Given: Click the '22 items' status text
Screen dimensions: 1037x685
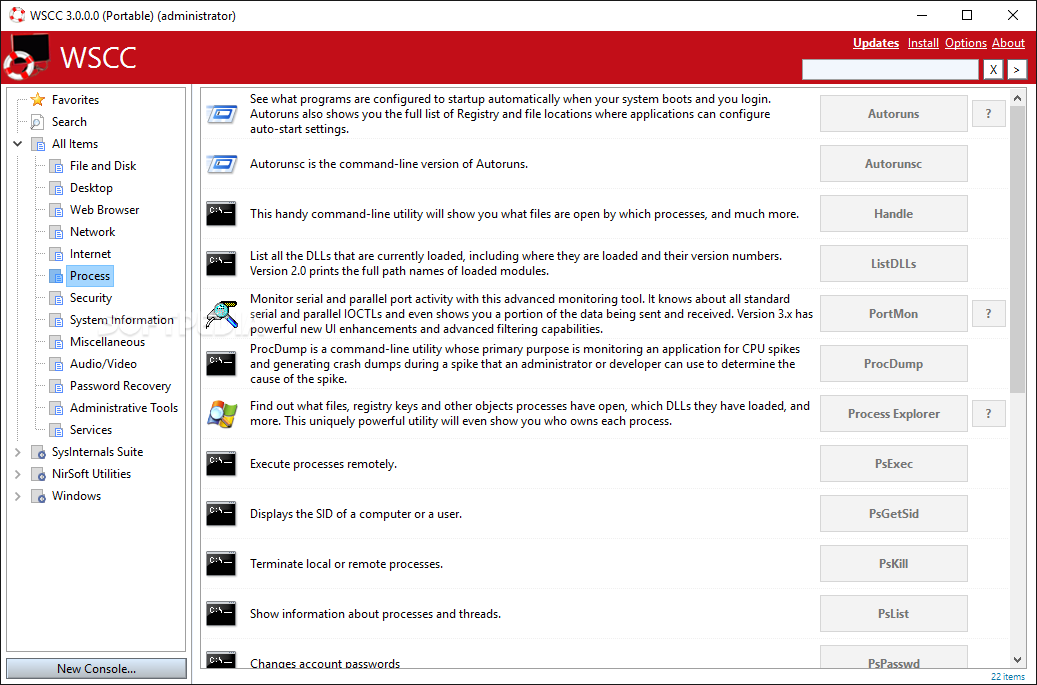Looking at the screenshot, I should 1008,676.
